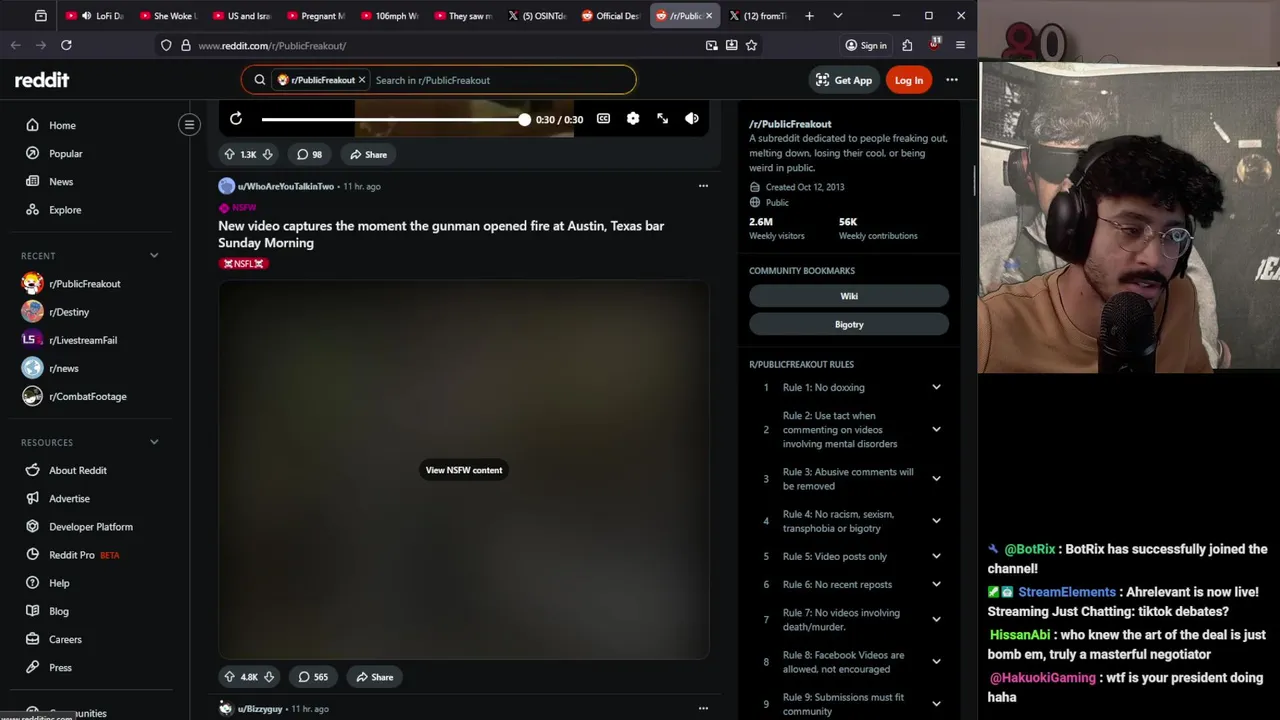Upvote the post with 1.3K votes
This screenshot has height=720, width=1280.
pyautogui.click(x=229, y=154)
